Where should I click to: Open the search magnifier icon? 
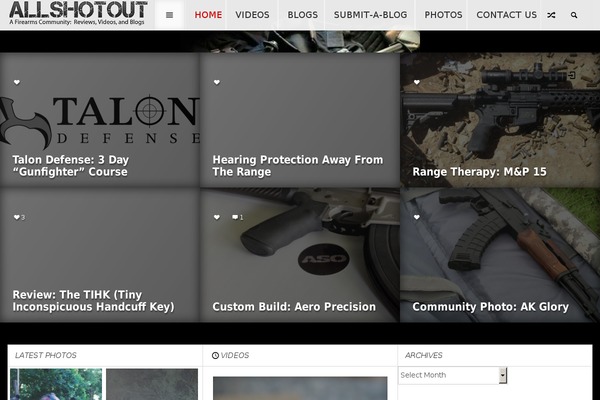tap(574, 15)
